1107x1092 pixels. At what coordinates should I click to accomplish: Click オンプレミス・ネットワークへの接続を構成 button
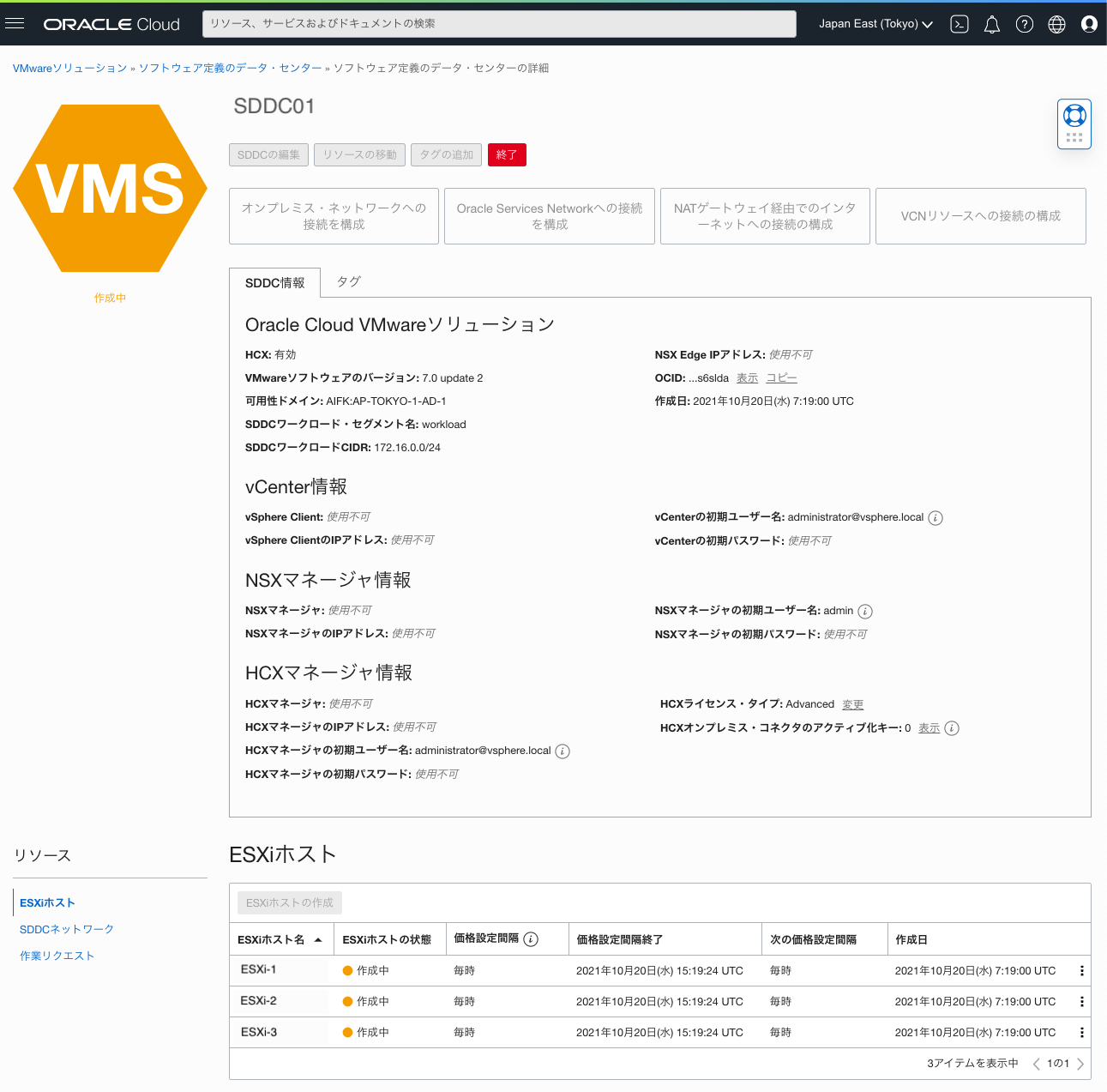[x=334, y=216]
